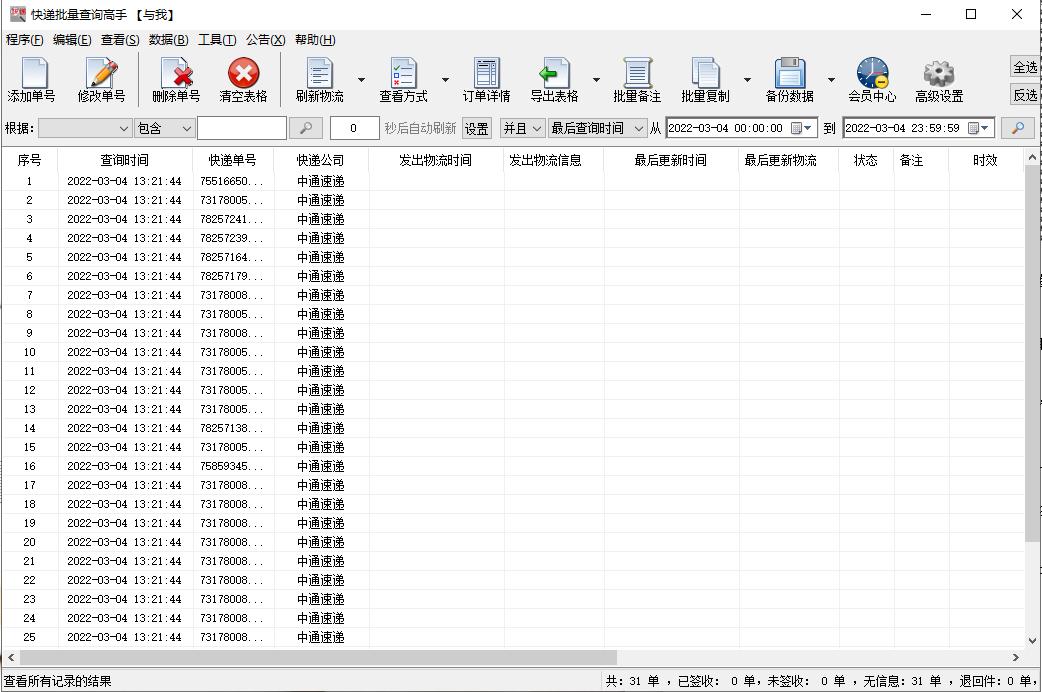Click the 全选 select all button
The image size is (1042, 692).
coord(1025,67)
